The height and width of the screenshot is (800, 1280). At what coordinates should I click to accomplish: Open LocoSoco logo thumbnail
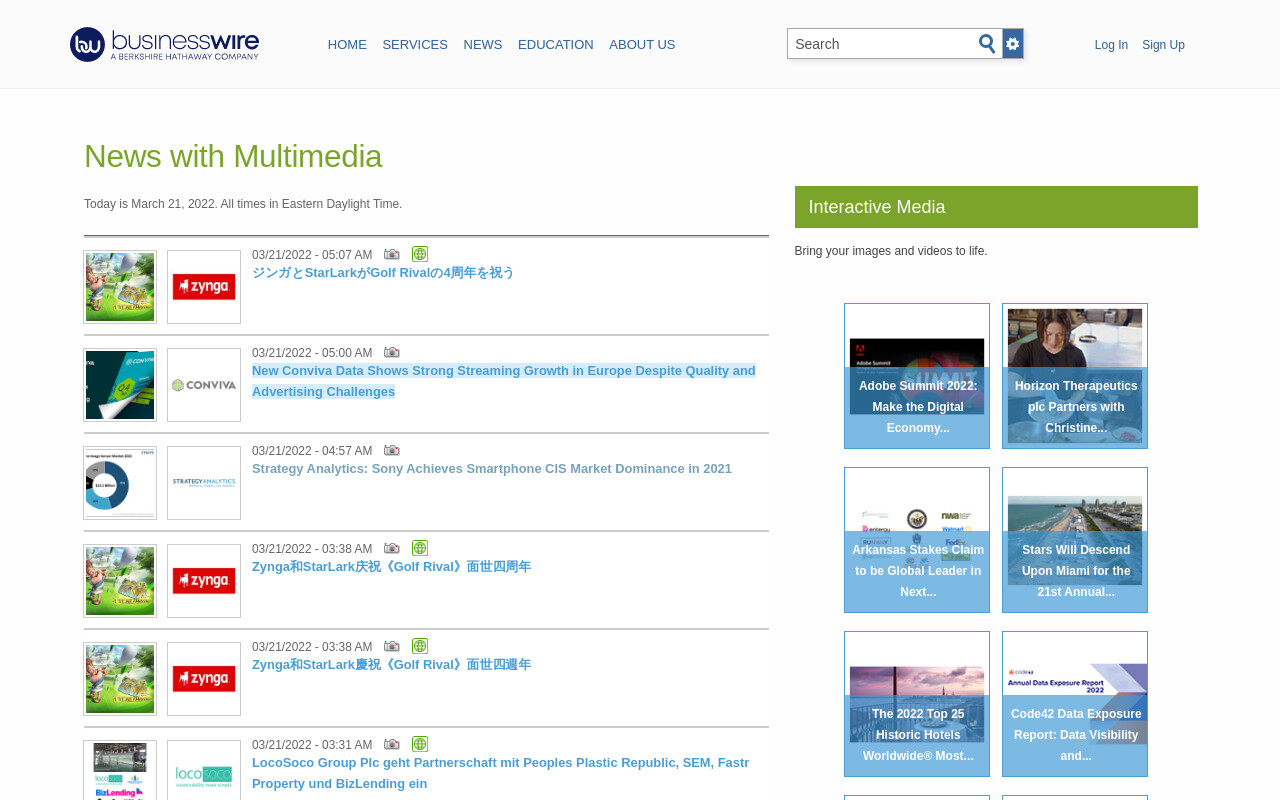(204, 770)
